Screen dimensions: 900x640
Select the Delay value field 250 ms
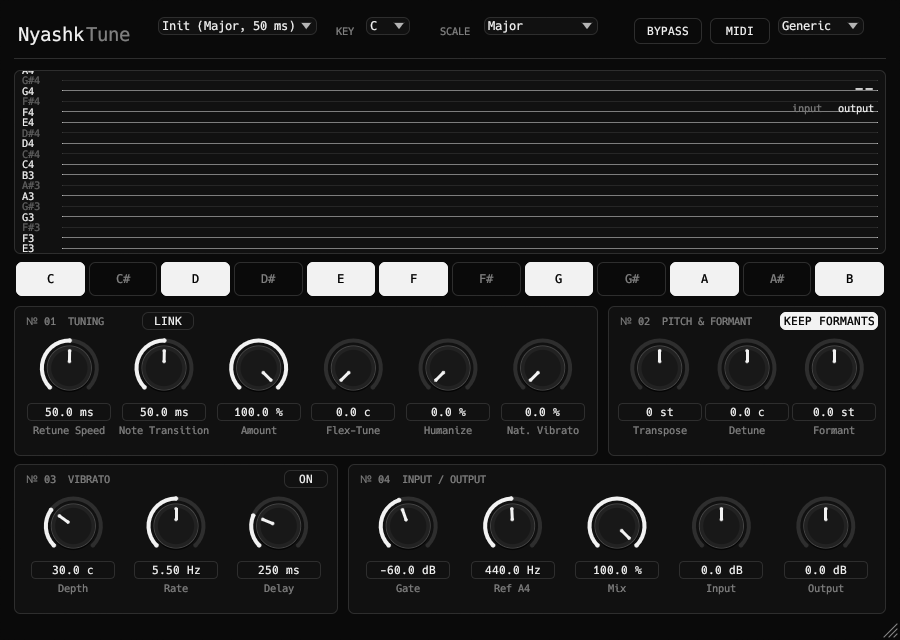[278, 570]
